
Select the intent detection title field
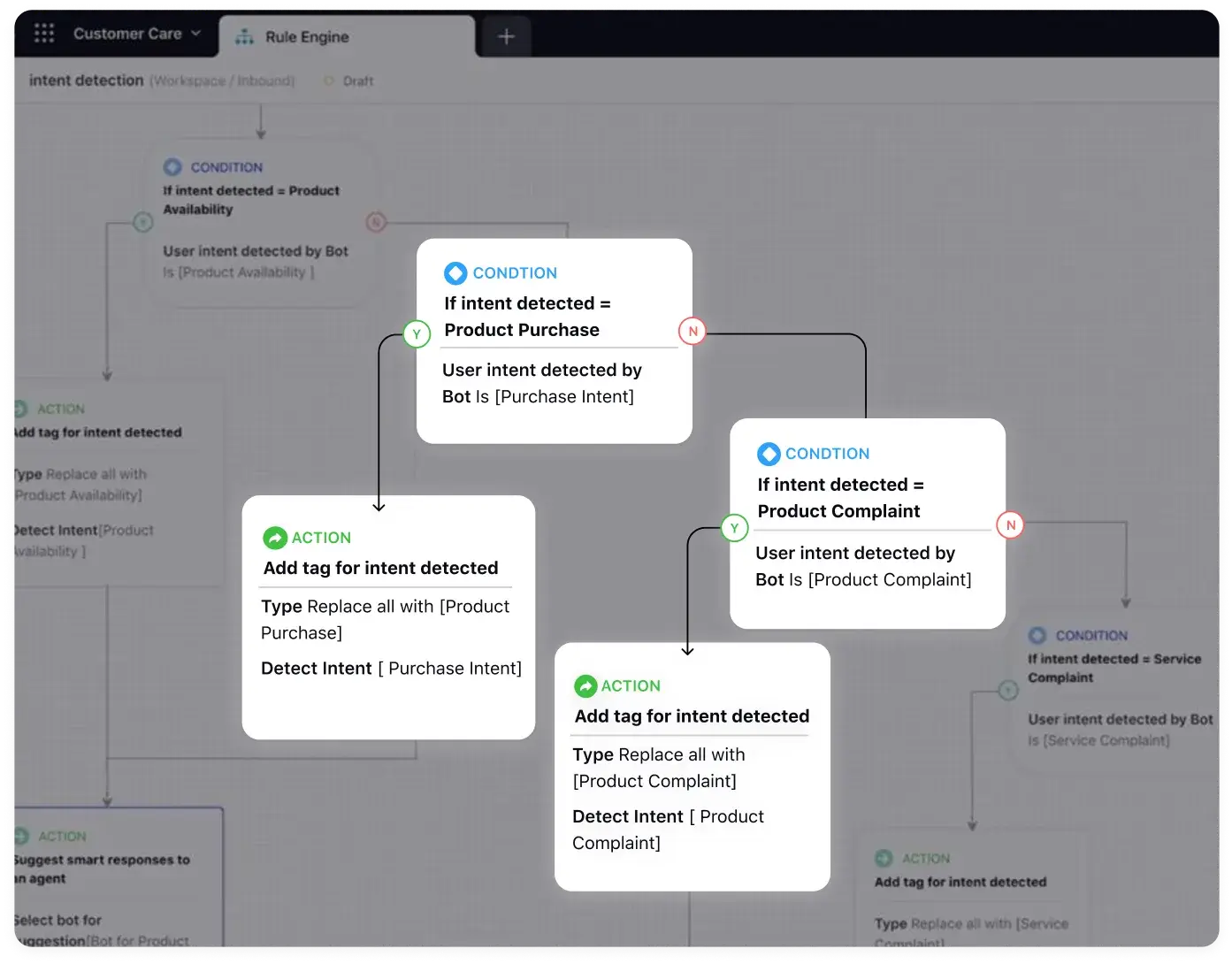[x=86, y=80]
